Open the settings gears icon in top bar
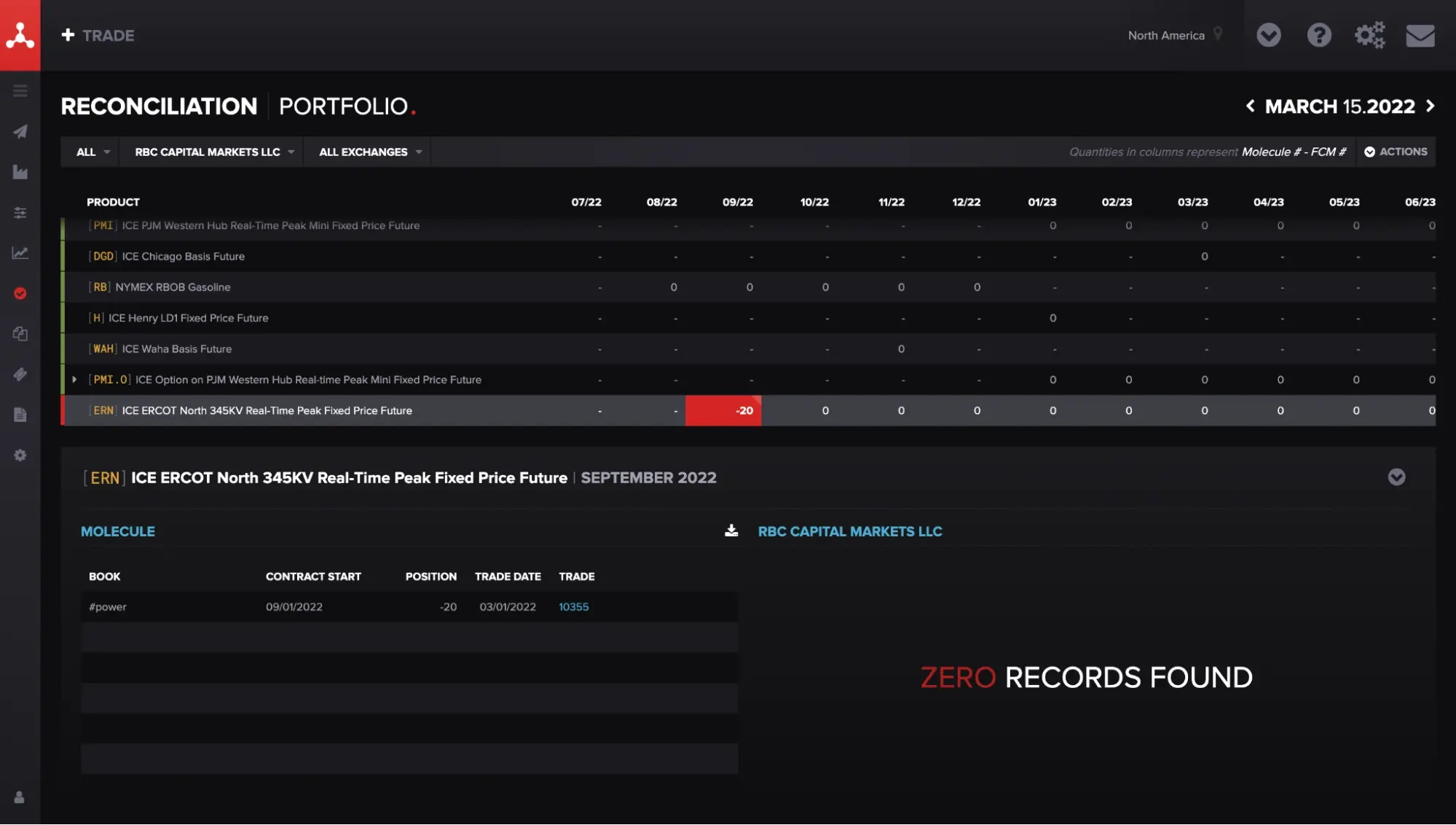The height and width of the screenshot is (825, 1456). tap(1369, 35)
